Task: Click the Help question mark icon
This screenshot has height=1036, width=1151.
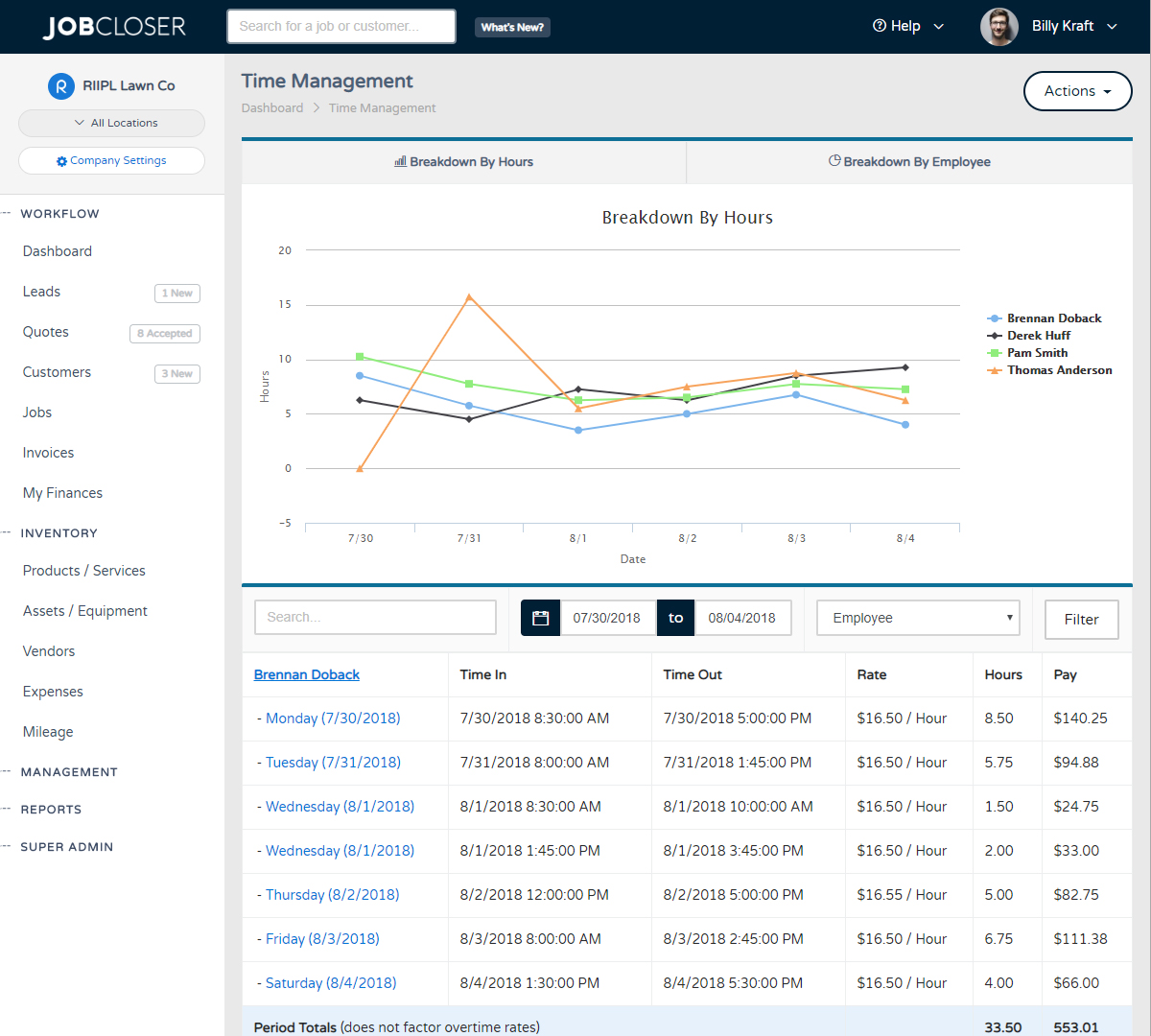Action: coord(879,26)
